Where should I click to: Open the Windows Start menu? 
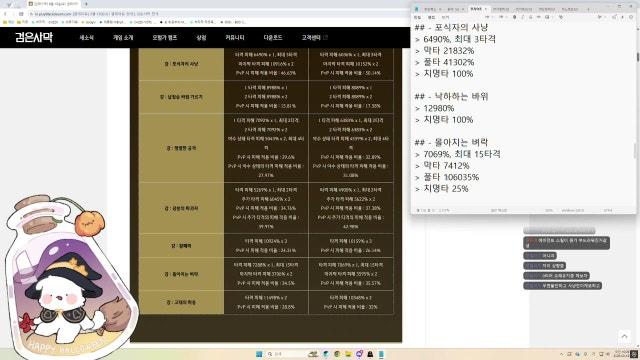(259, 354)
